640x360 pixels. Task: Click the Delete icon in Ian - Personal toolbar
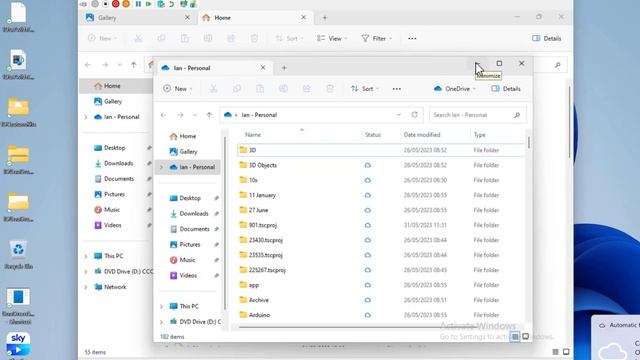[330, 89]
